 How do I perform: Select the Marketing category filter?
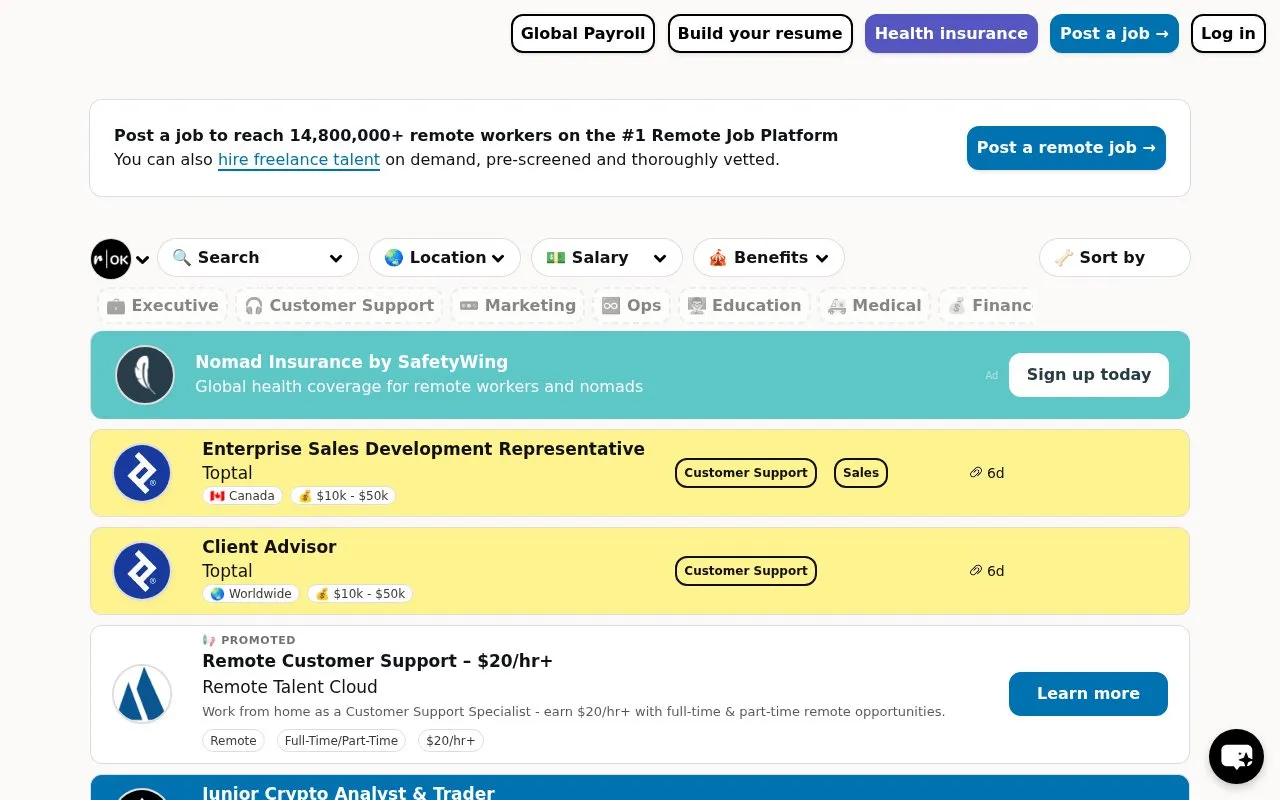point(518,306)
